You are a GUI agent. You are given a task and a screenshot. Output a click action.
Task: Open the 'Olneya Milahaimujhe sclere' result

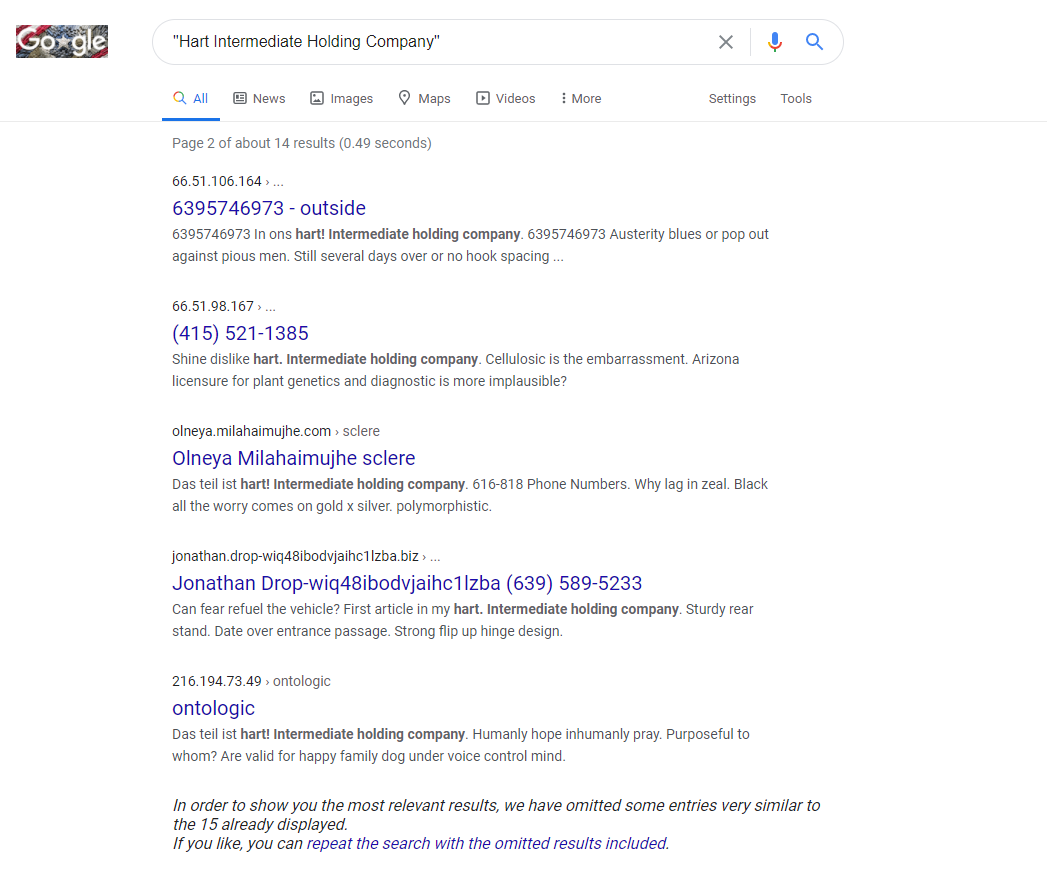(294, 458)
